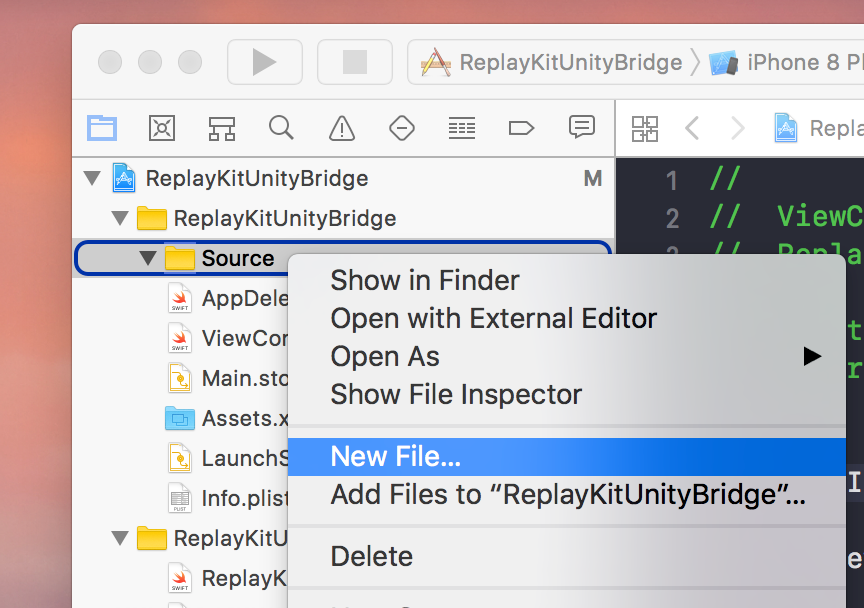This screenshot has height=608, width=864.
Task: Select the Breakpoint navigator
Action: click(521, 128)
